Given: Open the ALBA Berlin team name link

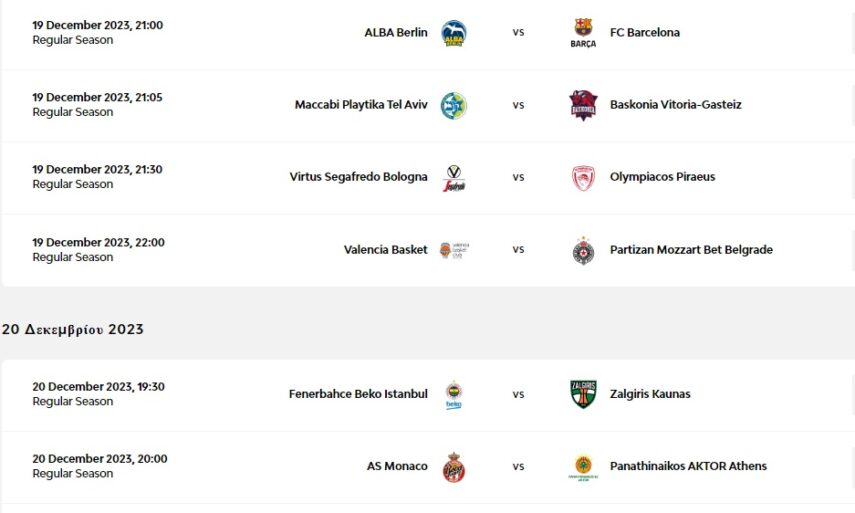Looking at the screenshot, I should click(x=395, y=33).
